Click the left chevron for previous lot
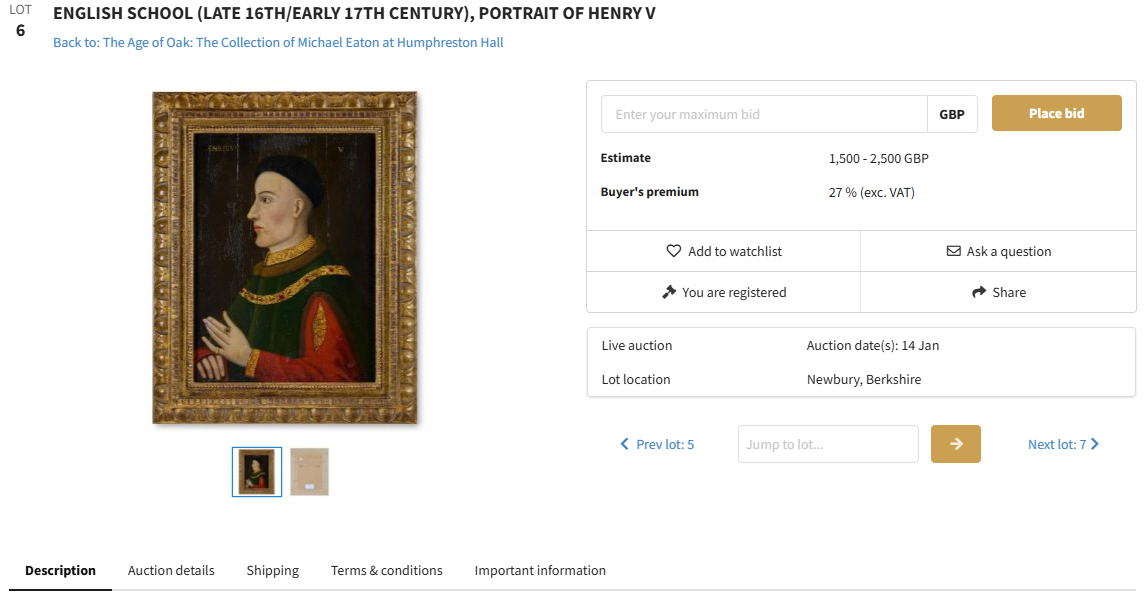The width and height of the screenshot is (1145, 602). point(625,444)
